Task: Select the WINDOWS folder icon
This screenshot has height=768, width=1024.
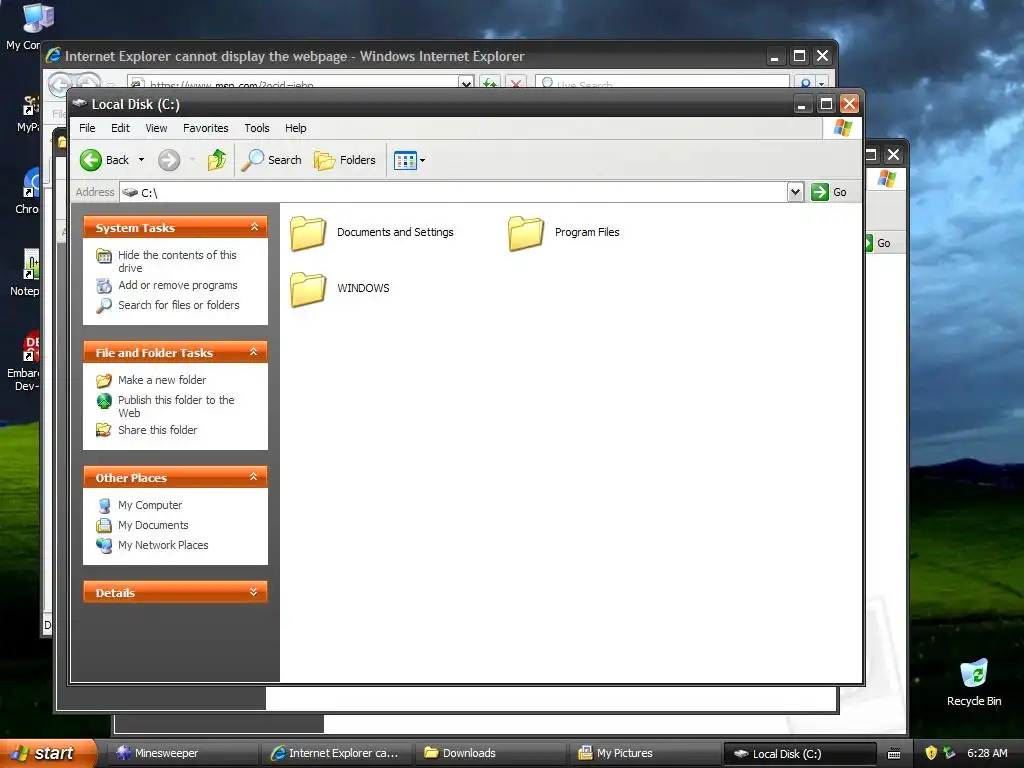Action: pyautogui.click(x=308, y=289)
